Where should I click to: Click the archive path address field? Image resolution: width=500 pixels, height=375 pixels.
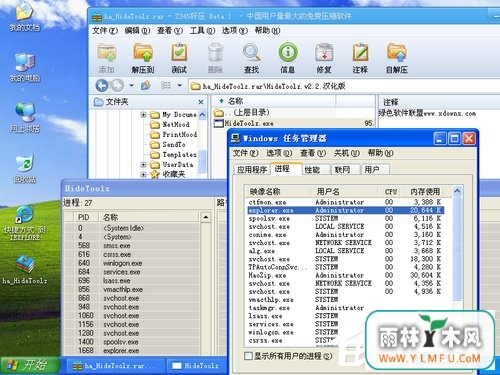pyautogui.click(x=343, y=86)
